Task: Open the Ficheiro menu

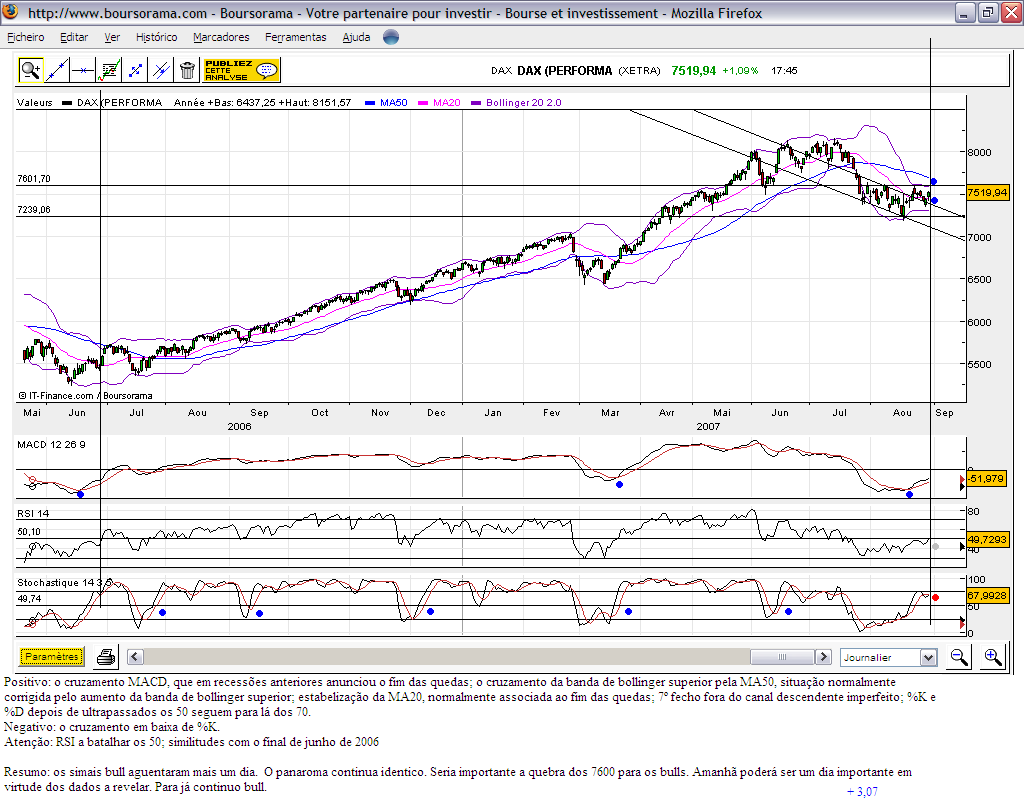Action: click(x=25, y=37)
